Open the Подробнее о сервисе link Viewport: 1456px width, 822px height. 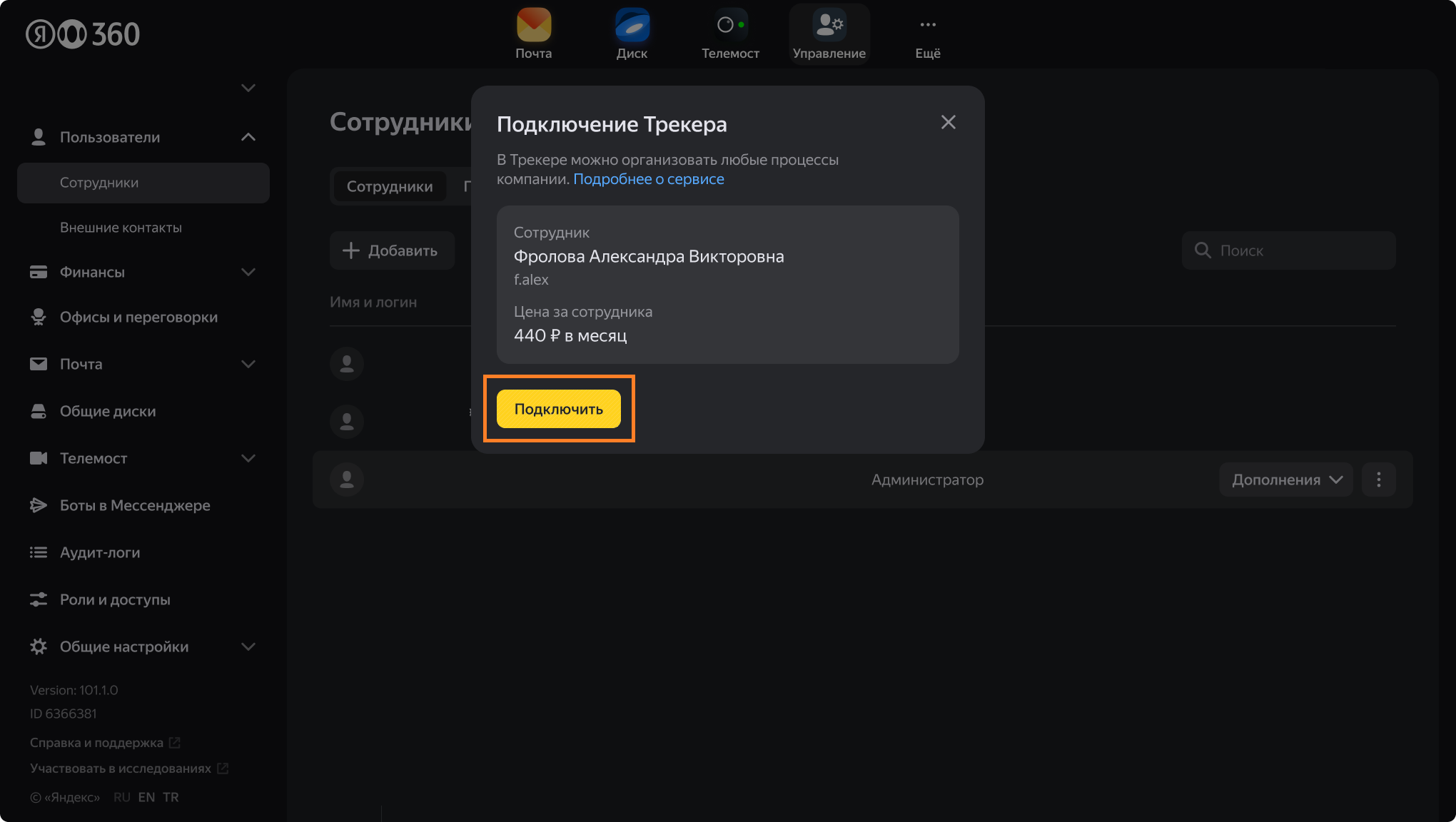pyautogui.click(x=649, y=179)
